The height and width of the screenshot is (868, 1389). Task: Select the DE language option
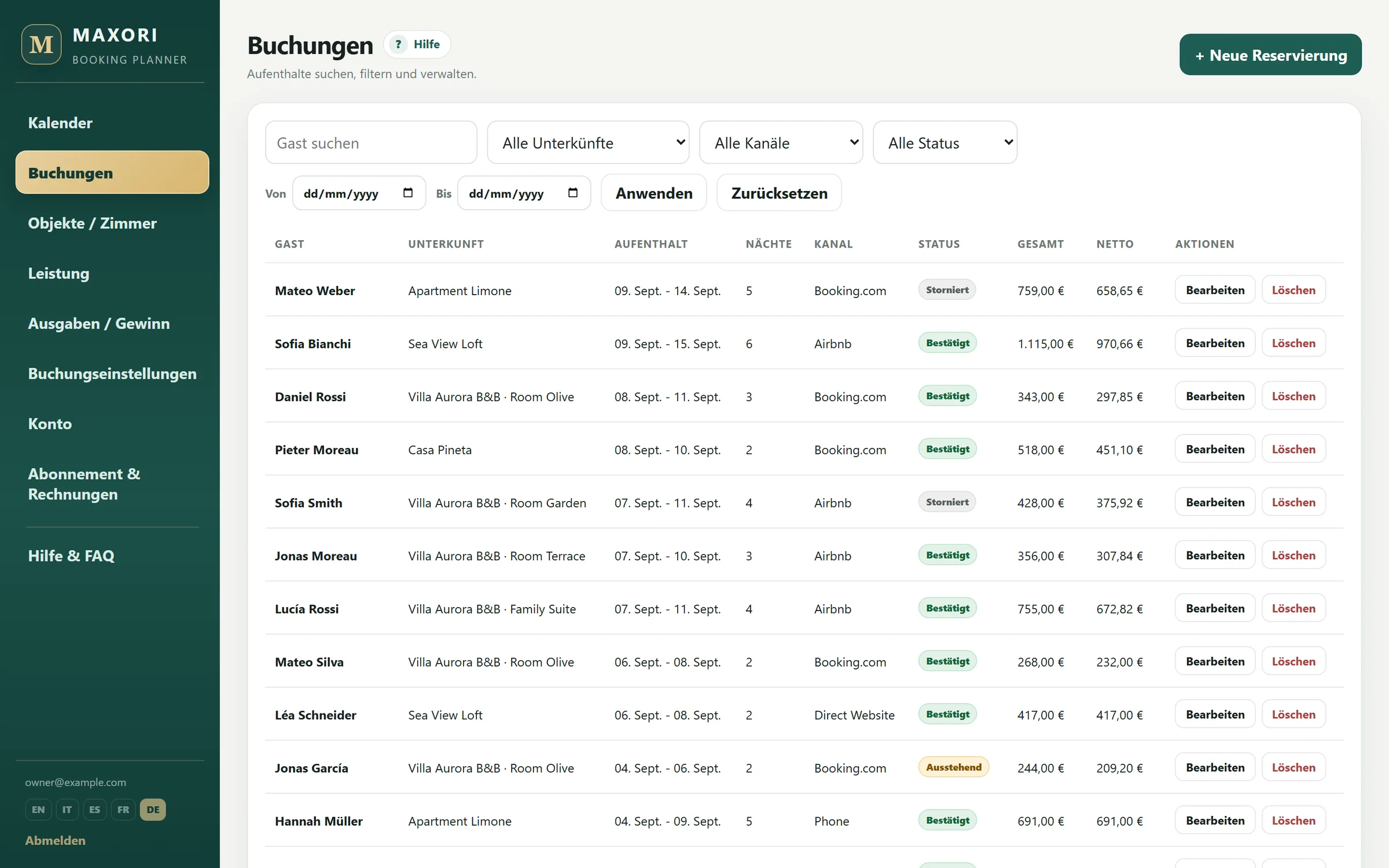pyautogui.click(x=153, y=809)
